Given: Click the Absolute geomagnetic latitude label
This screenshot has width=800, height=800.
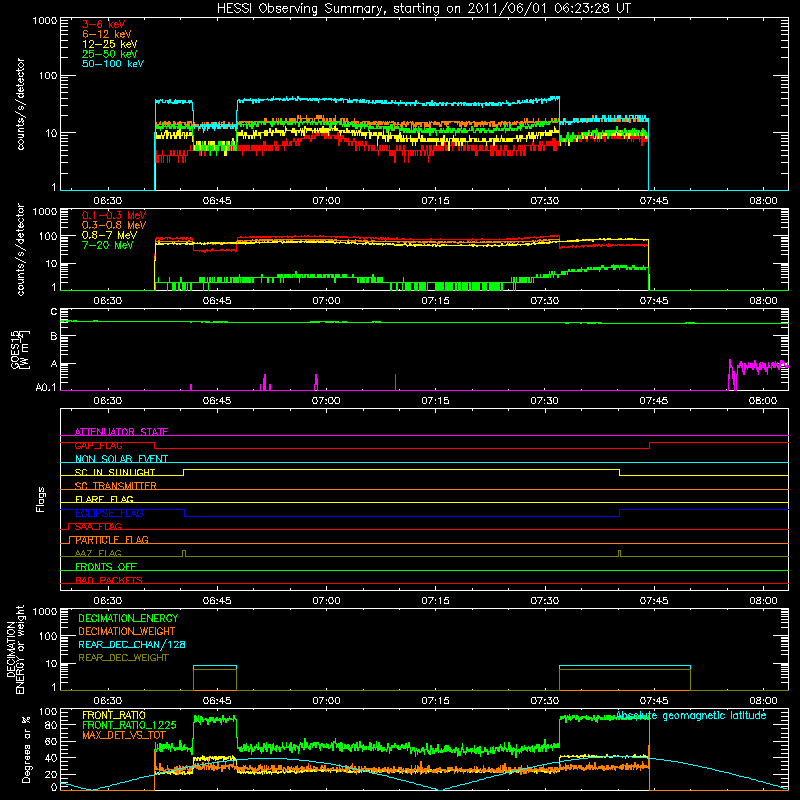Looking at the screenshot, I should 691,715.
